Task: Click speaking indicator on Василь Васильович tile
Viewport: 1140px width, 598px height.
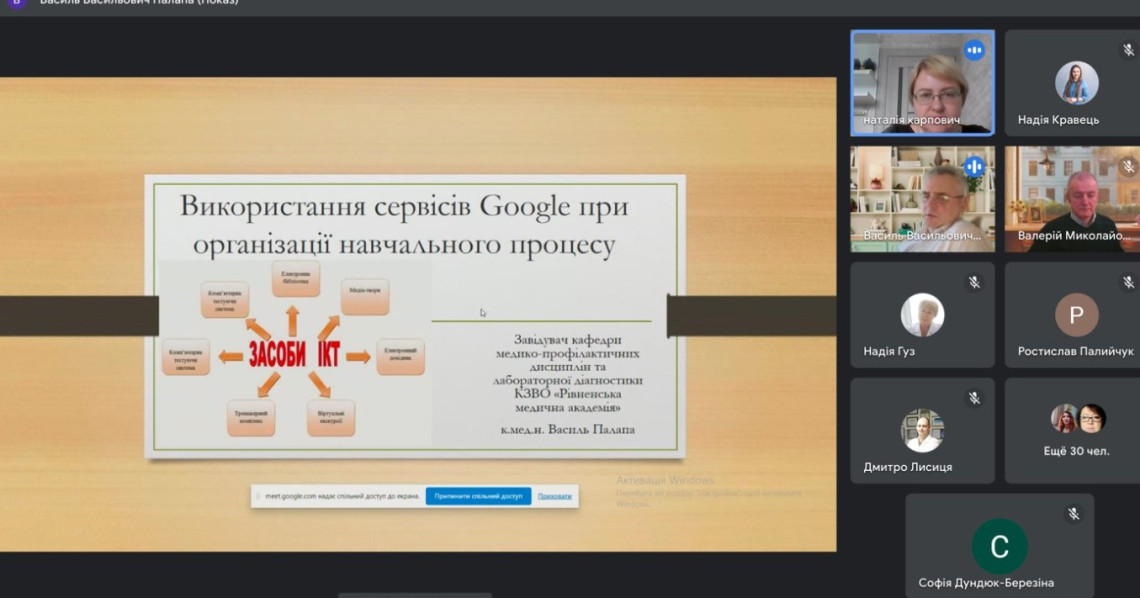Action: click(x=974, y=166)
